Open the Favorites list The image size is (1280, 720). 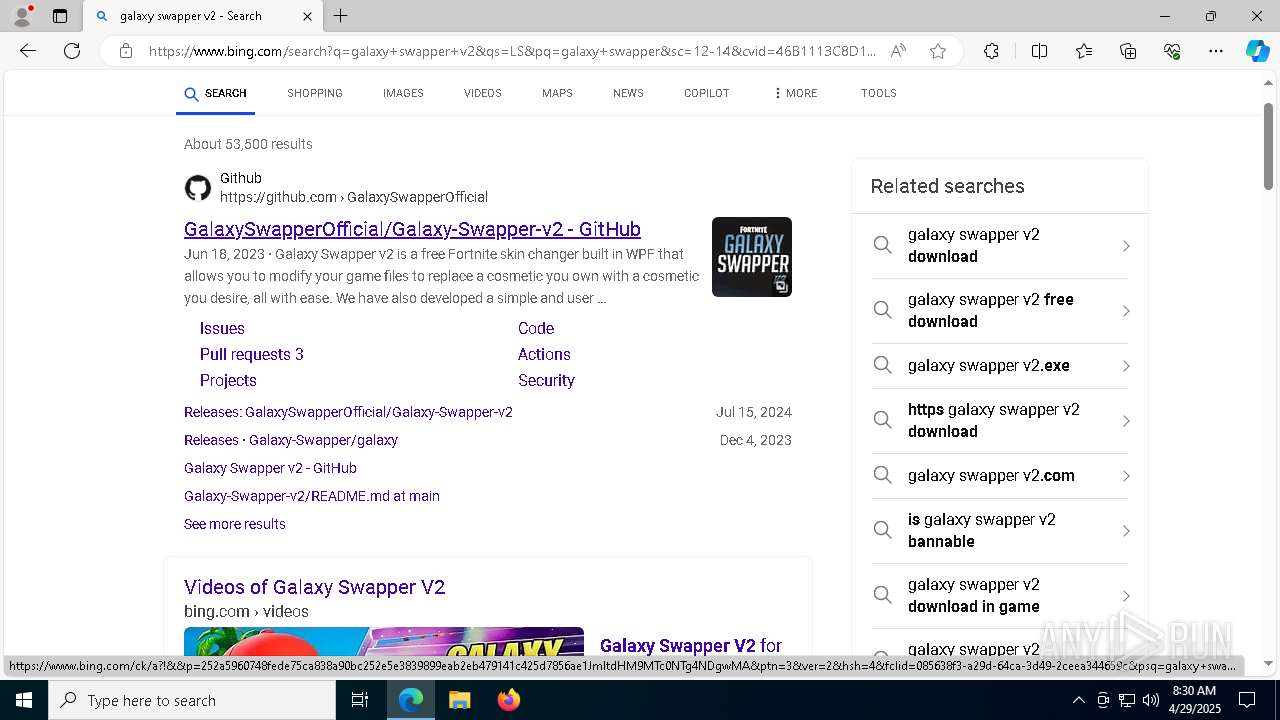(x=1084, y=51)
